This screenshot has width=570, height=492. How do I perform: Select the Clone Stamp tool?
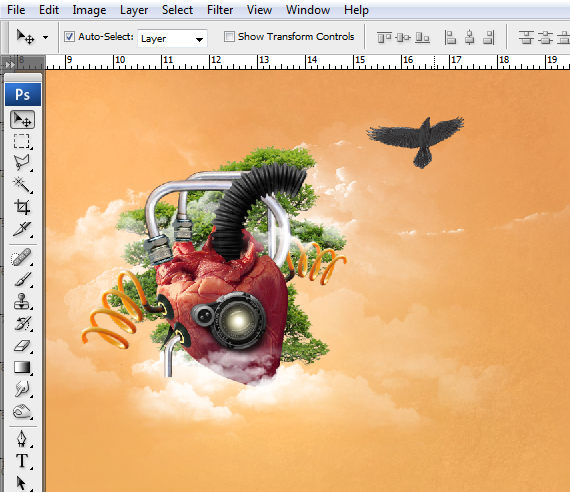pos(22,301)
